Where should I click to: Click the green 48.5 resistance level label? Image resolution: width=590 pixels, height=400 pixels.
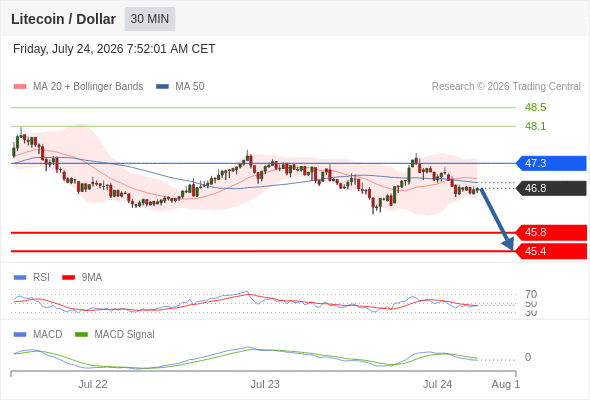[535, 107]
